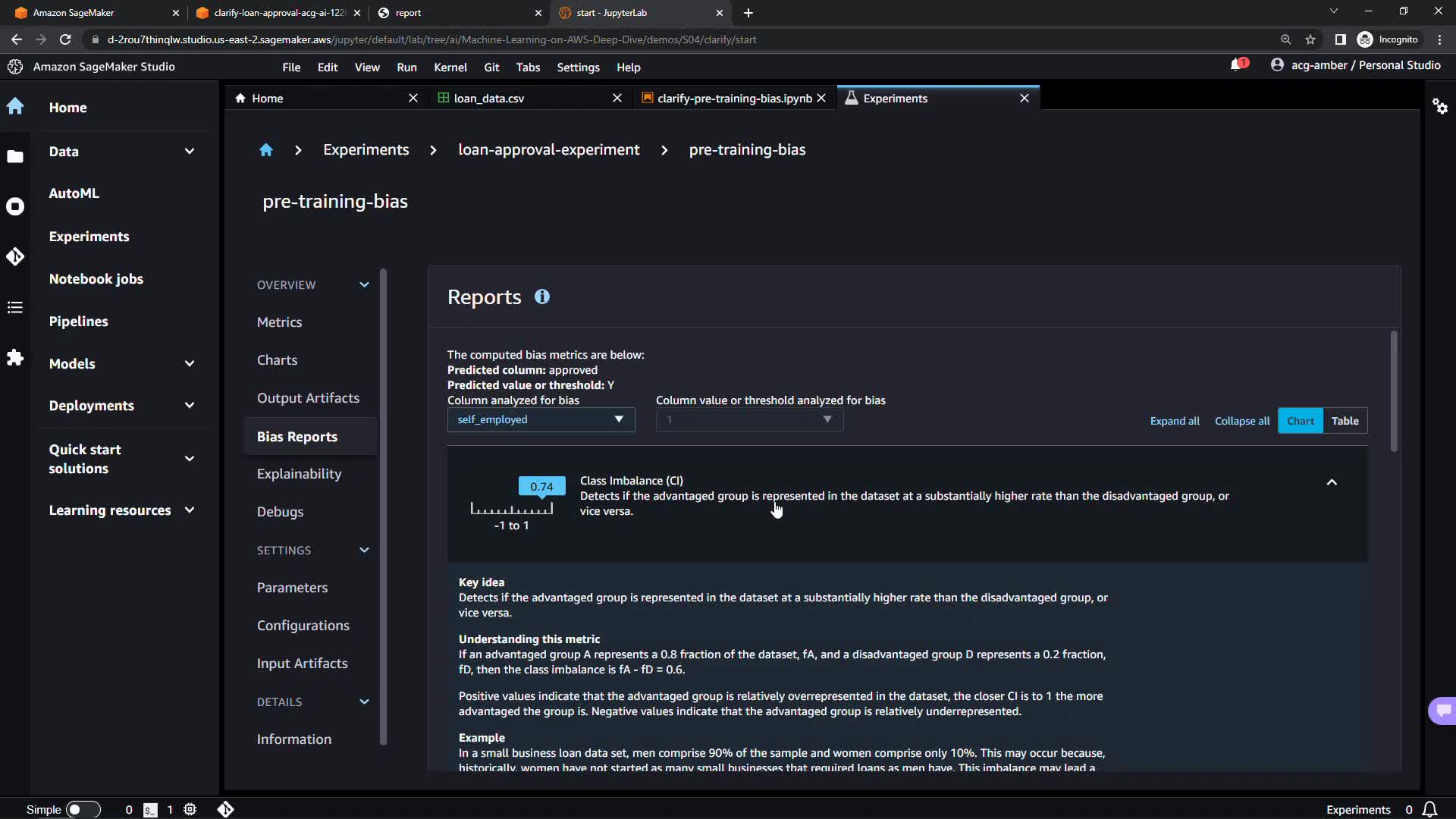Screen dimensions: 1456x819
Task: Open the self_employed column dropdown
Action: (540, 419)
